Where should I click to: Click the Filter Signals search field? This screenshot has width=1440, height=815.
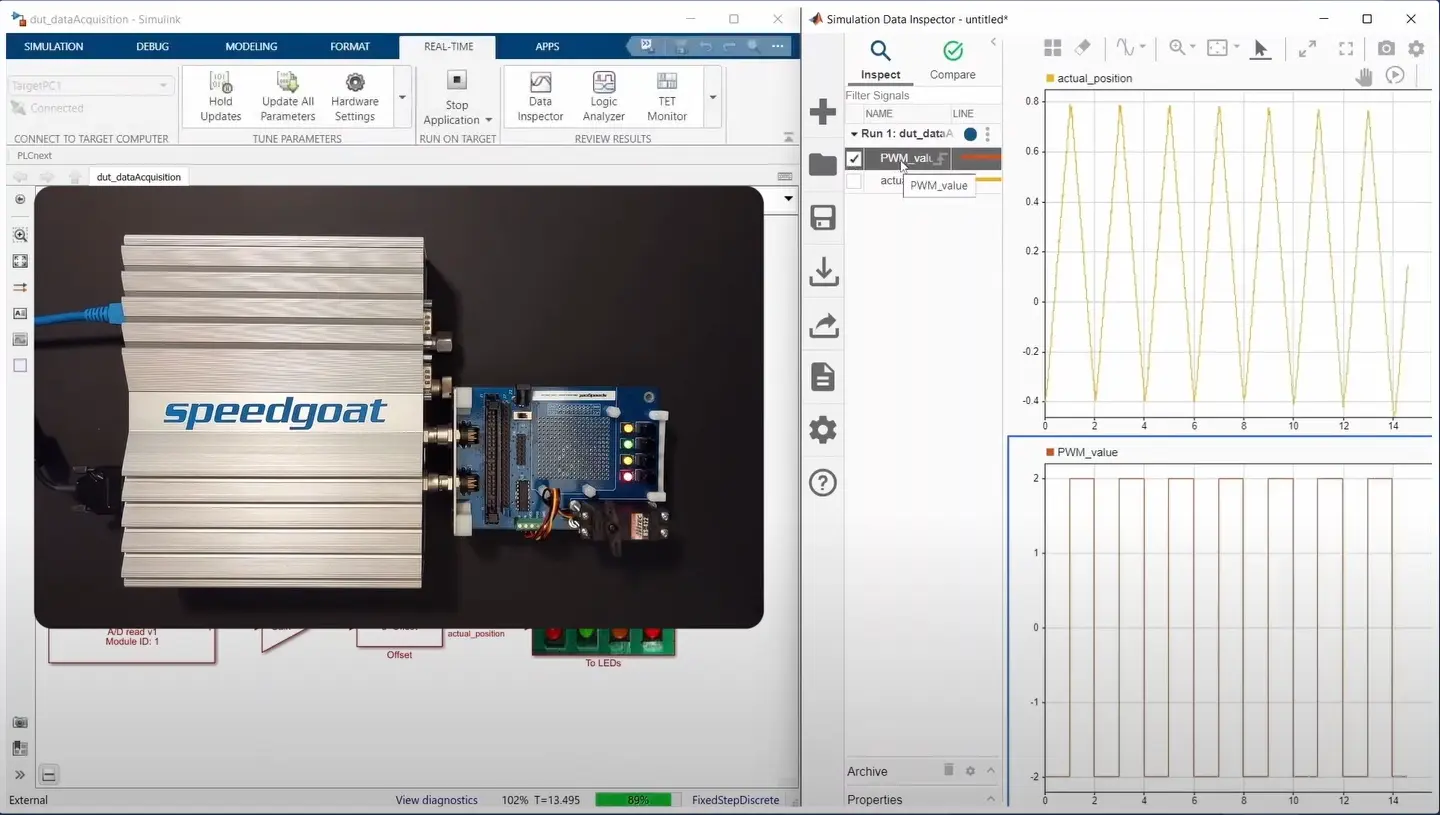(x=923, y=95)
